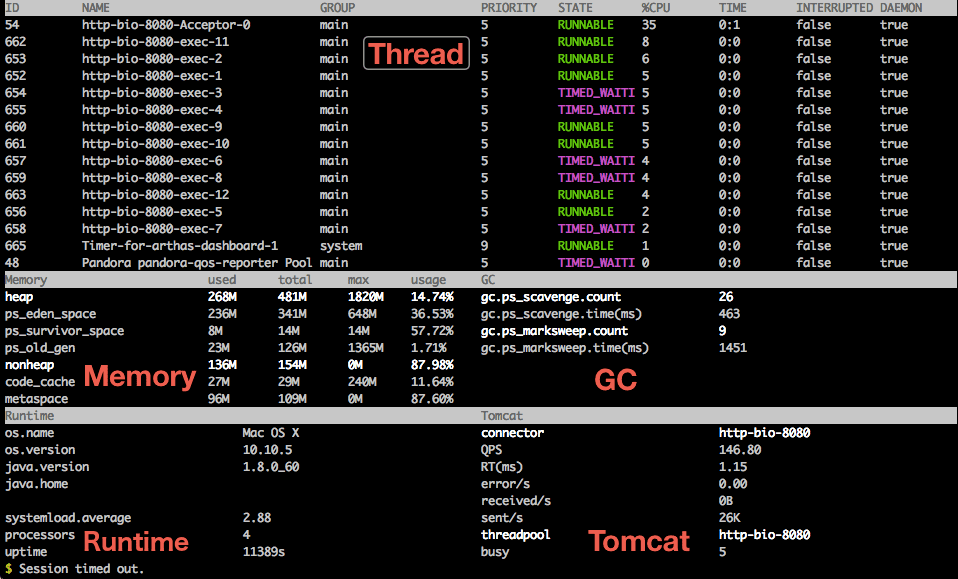958x579 pixels.
Task: Click the PRIORITY column header
Action: pyautogui.click(x=509, y=8)
